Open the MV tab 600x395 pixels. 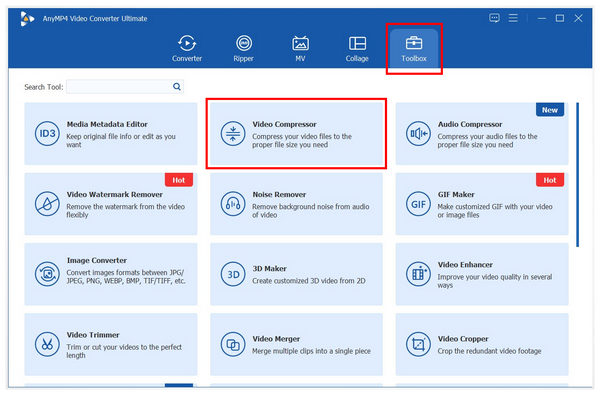[x=300, y=48]
